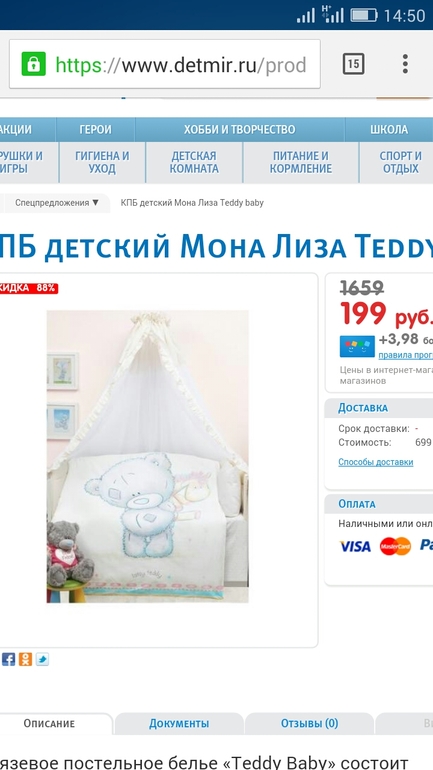Enlarge the Teddy baby bedding product photo
This screenshot has height=770, width=433.
tap(147, 456)
